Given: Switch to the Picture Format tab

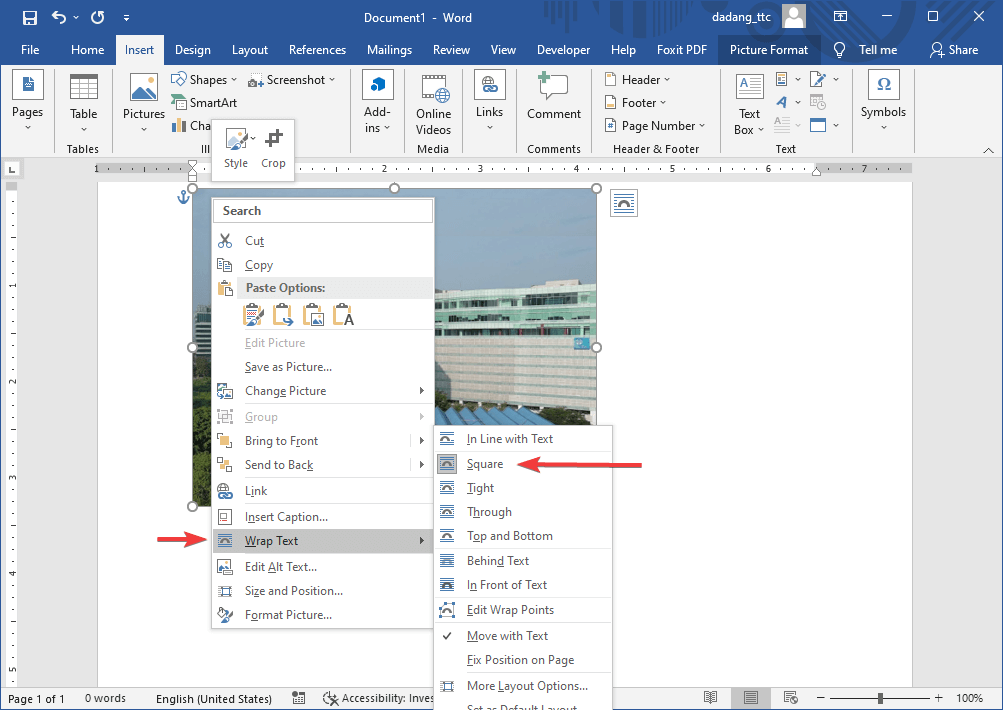Looking at the screenshot, I should 768,50.
